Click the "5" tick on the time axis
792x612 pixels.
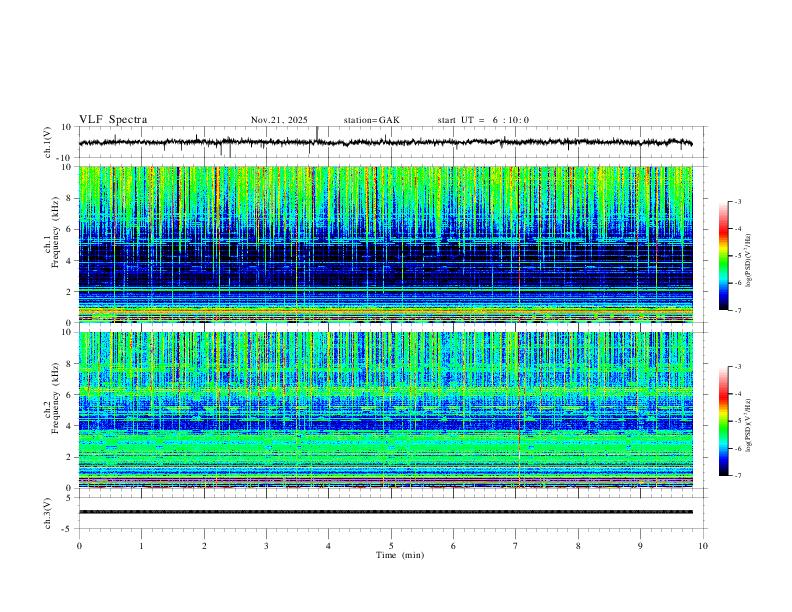391,546
